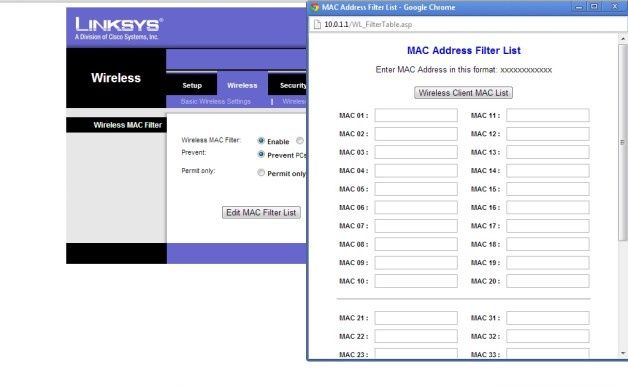
Task: Click the 'Enter MAC Address in this format' text
Action: pyautogui.click(x=463, y=70)
